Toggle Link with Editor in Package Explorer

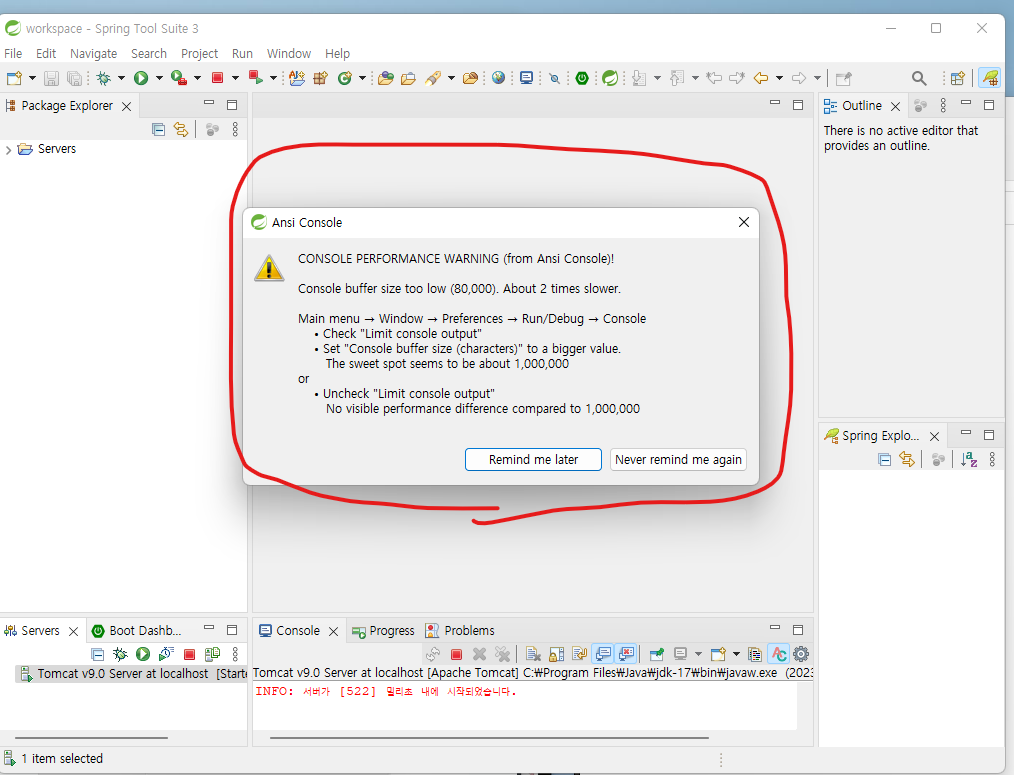coord(181,129)
